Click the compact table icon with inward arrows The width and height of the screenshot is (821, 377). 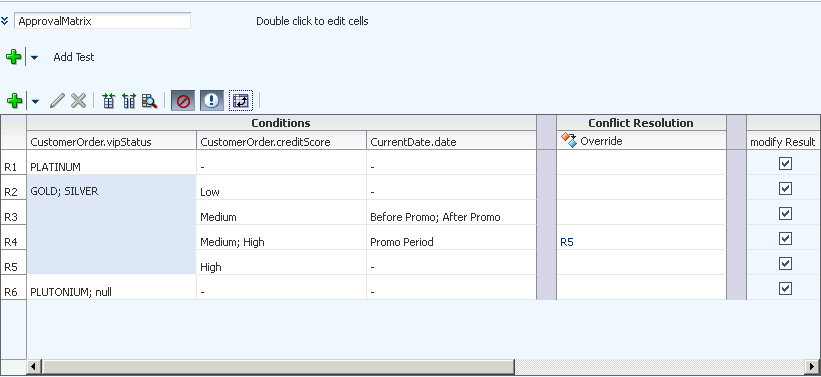click(x=108, y=101)
